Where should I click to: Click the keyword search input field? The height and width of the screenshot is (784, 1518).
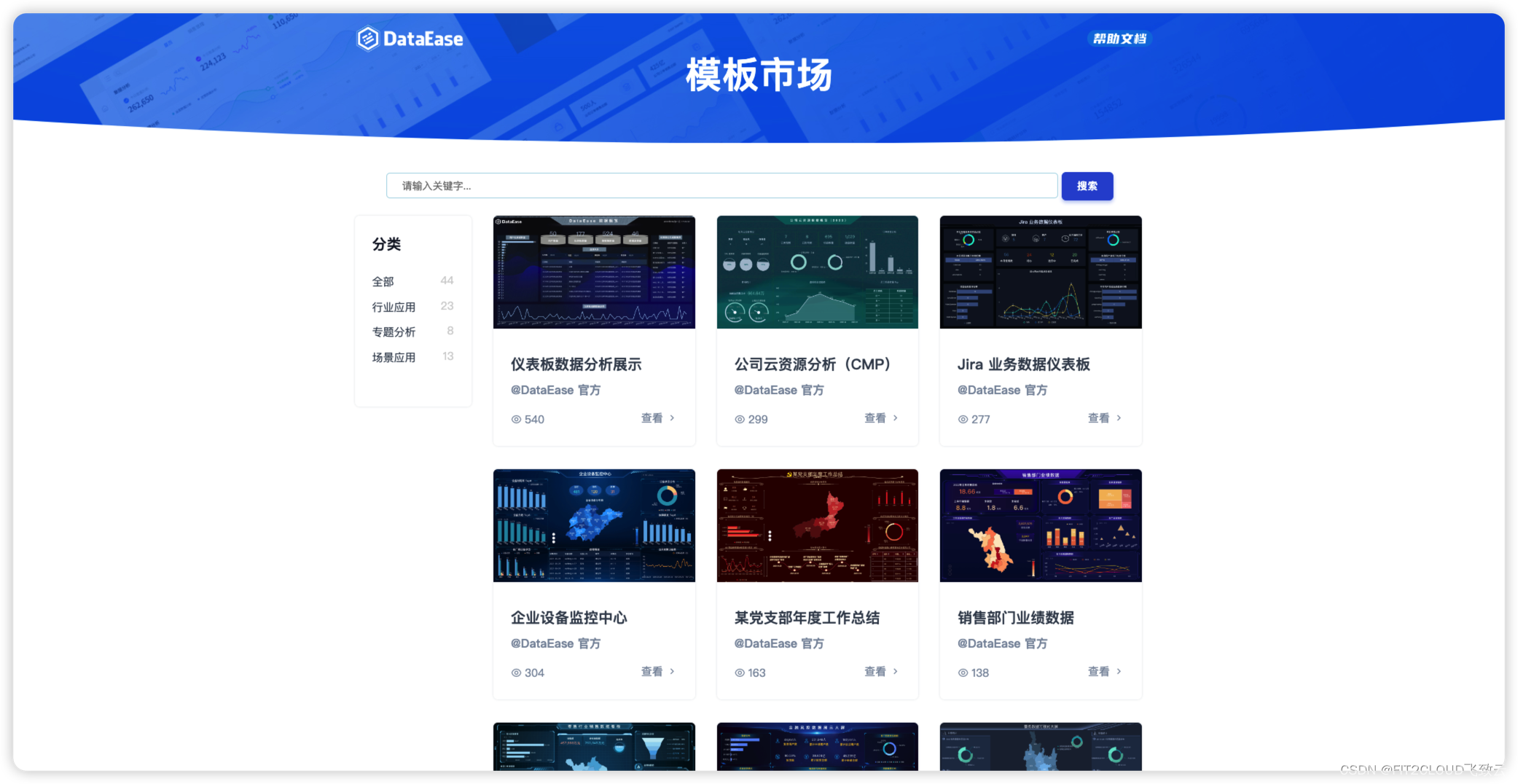(x=721, y=186)
